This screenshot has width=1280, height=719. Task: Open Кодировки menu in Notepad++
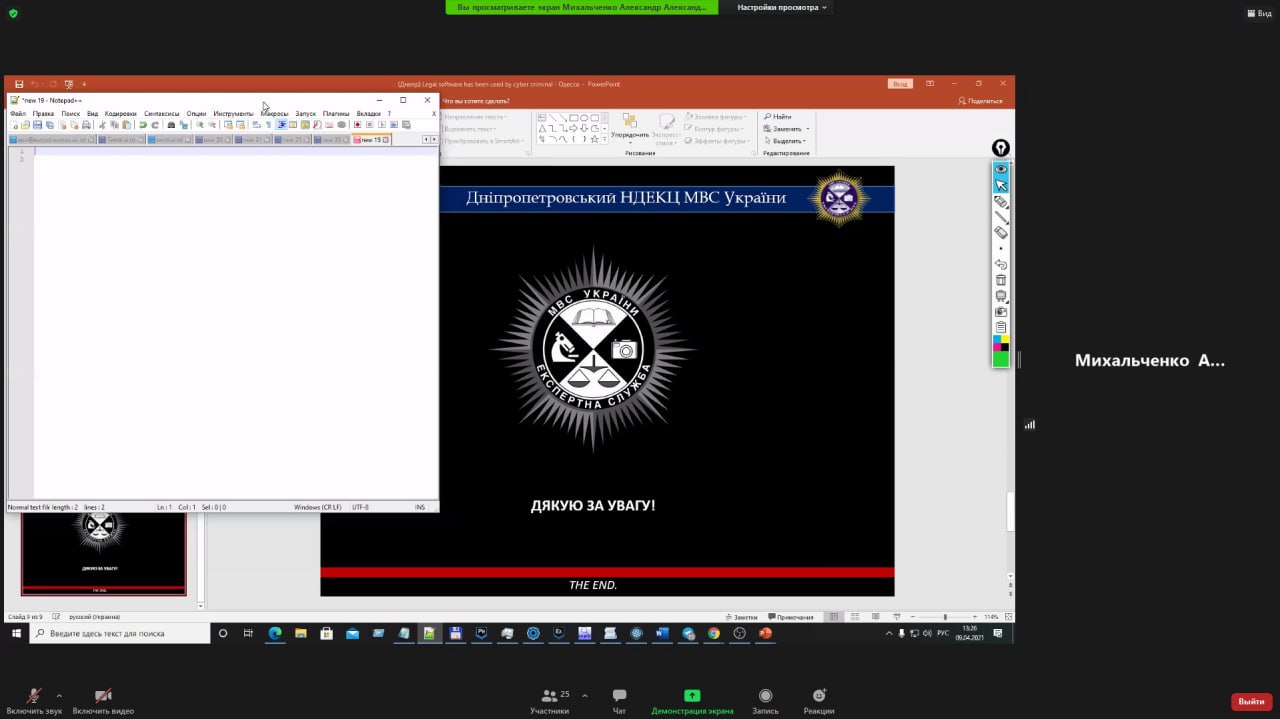tap(120, 114)
